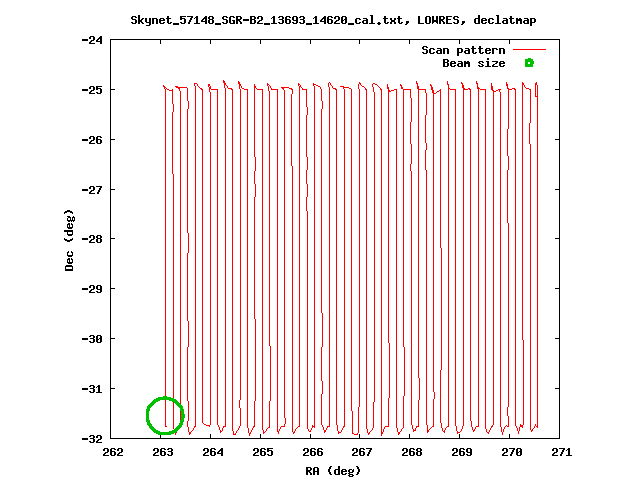Image resolution: width=640 pixels, height=480 pixels.
Task: Click the 'Dec (deg)' axis label
Action: [69, 240]
